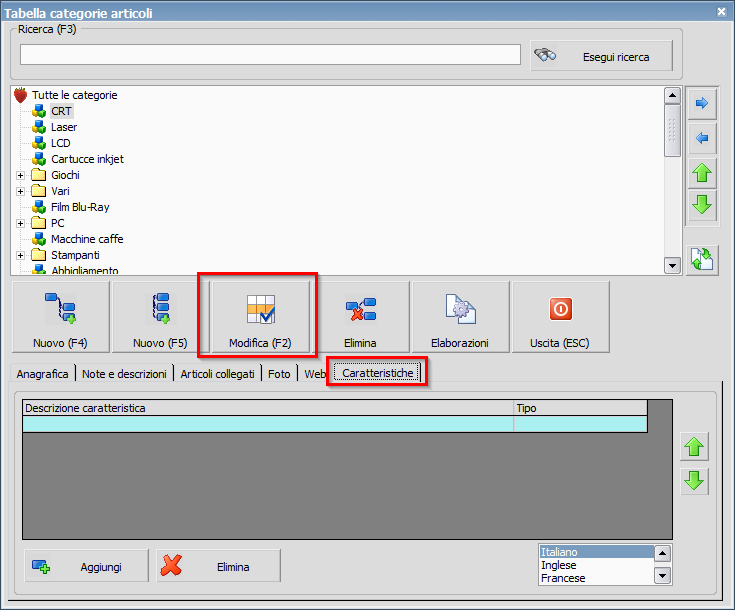
Task: Run search with Esegui ricerca button
Action: (x=601, y=56)
